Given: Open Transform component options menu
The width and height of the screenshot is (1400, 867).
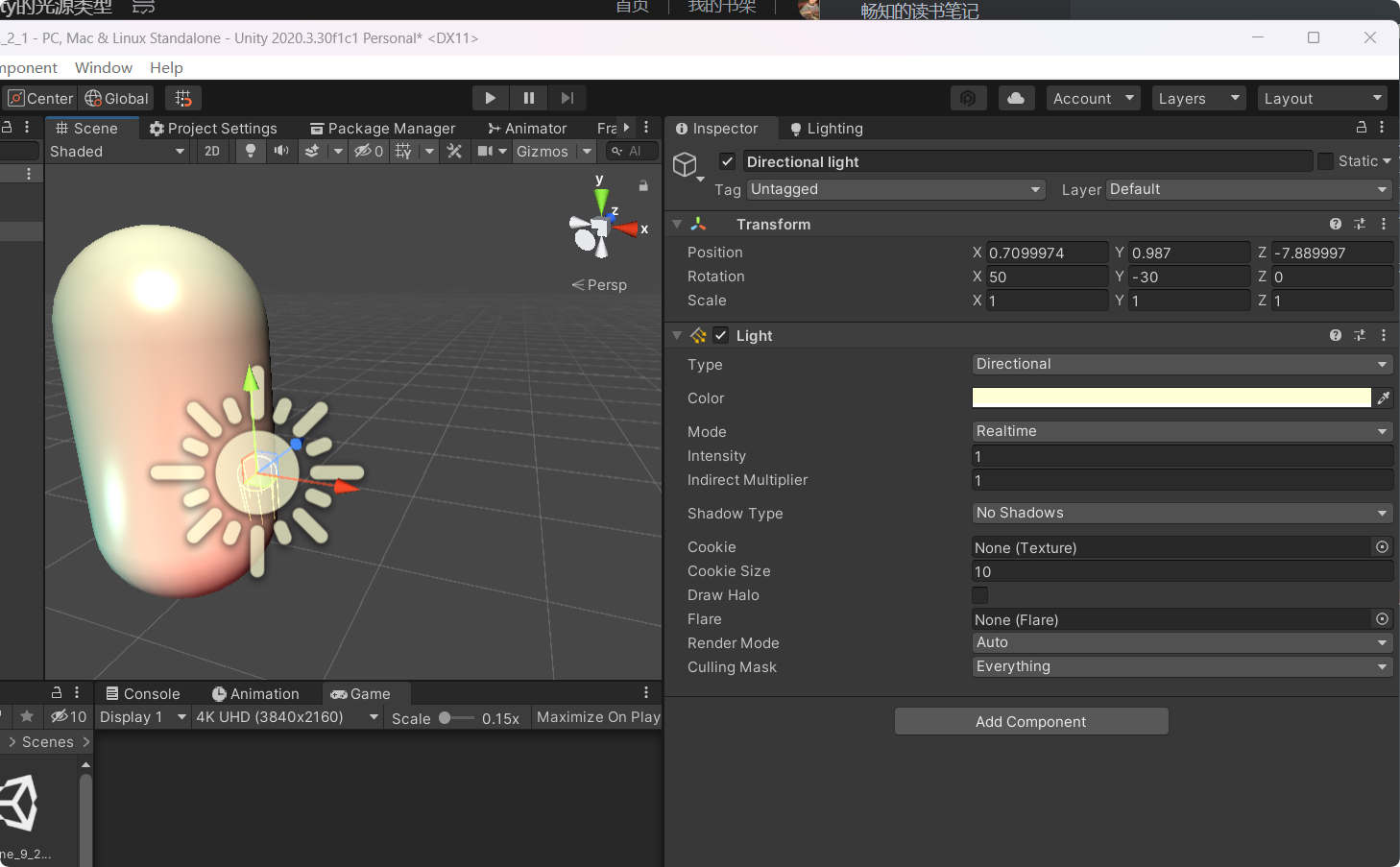Looking at the screenshot, I should pyautogui.click(x=1384, y=224).
